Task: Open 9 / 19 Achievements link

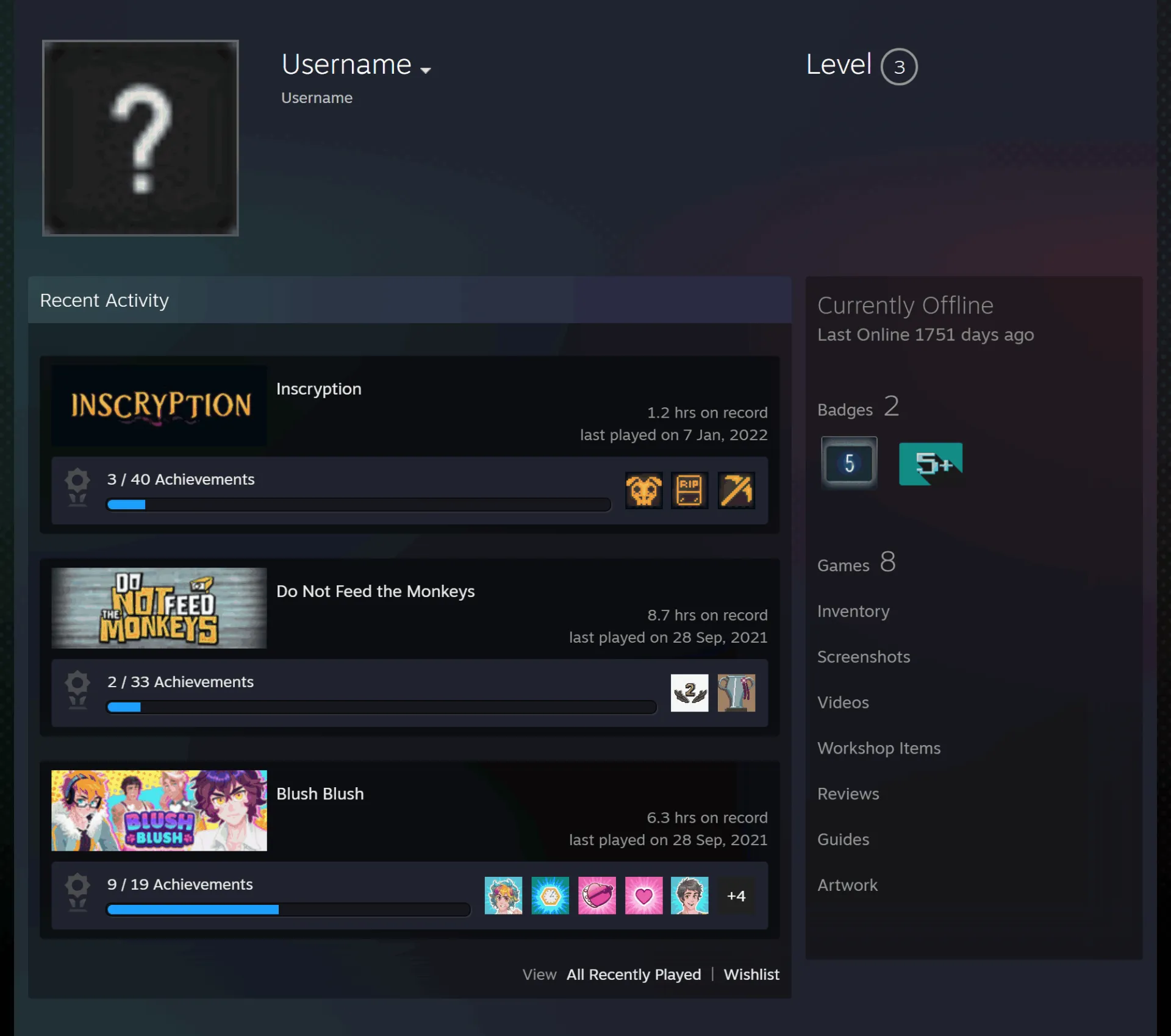Action: pyautogui.click(x=180, y=884)
